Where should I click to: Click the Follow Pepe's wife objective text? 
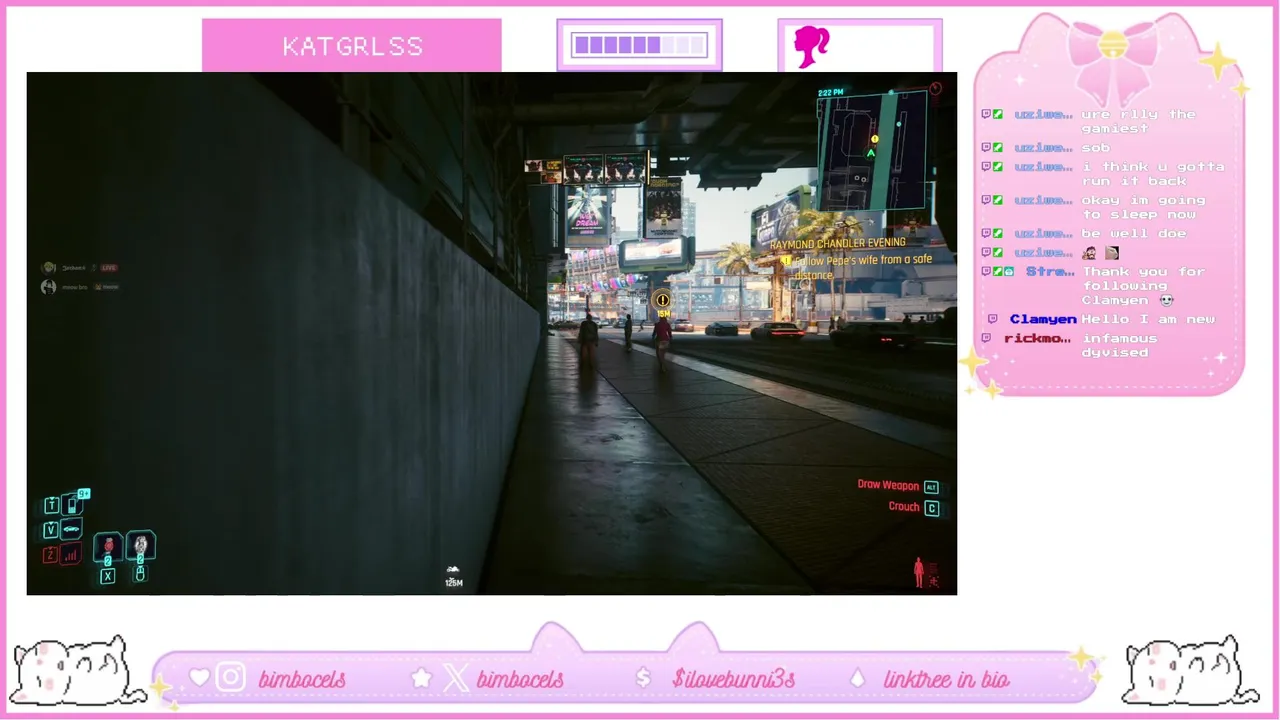coord(863,267)
